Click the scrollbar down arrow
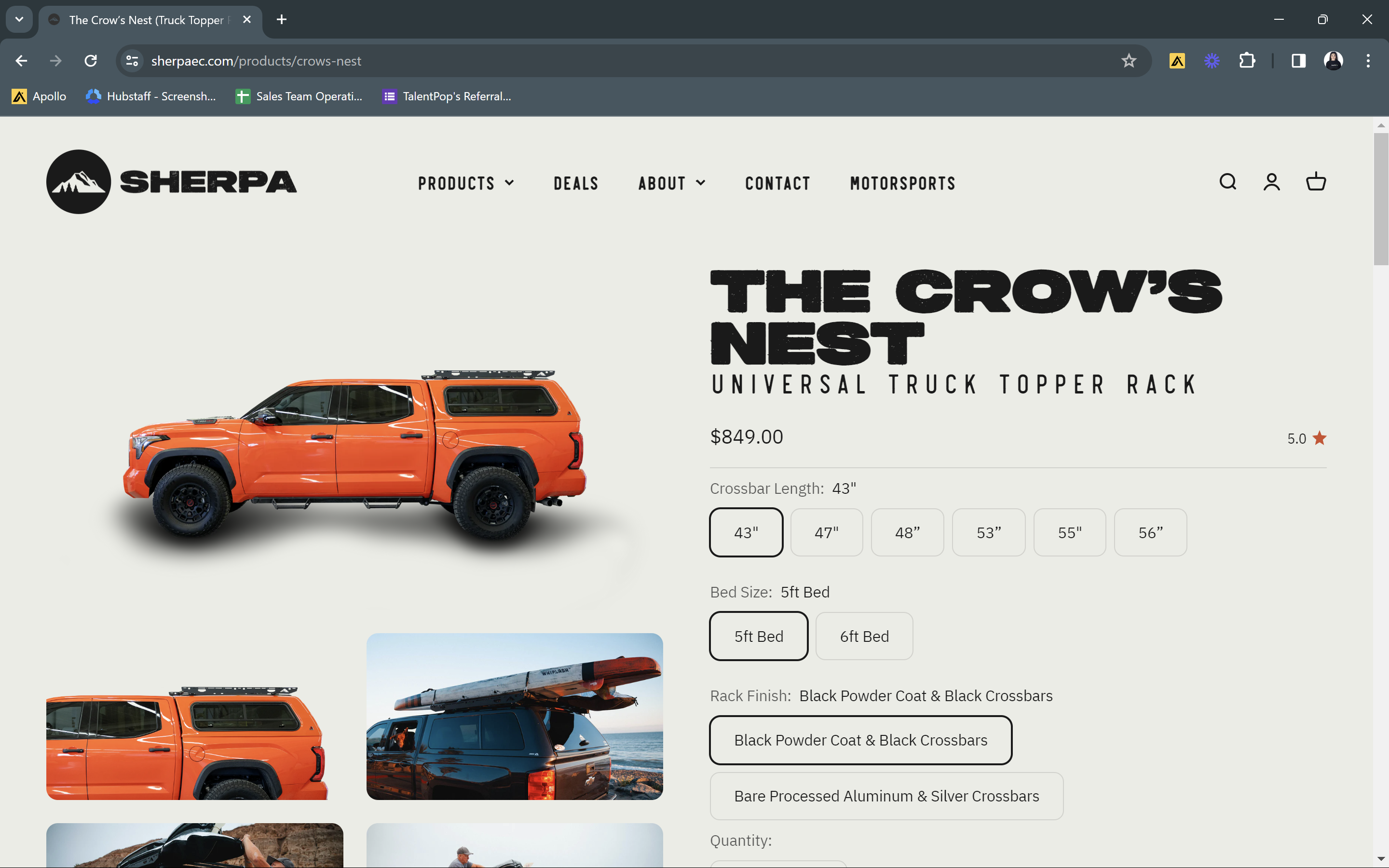 click(1381, 859)
